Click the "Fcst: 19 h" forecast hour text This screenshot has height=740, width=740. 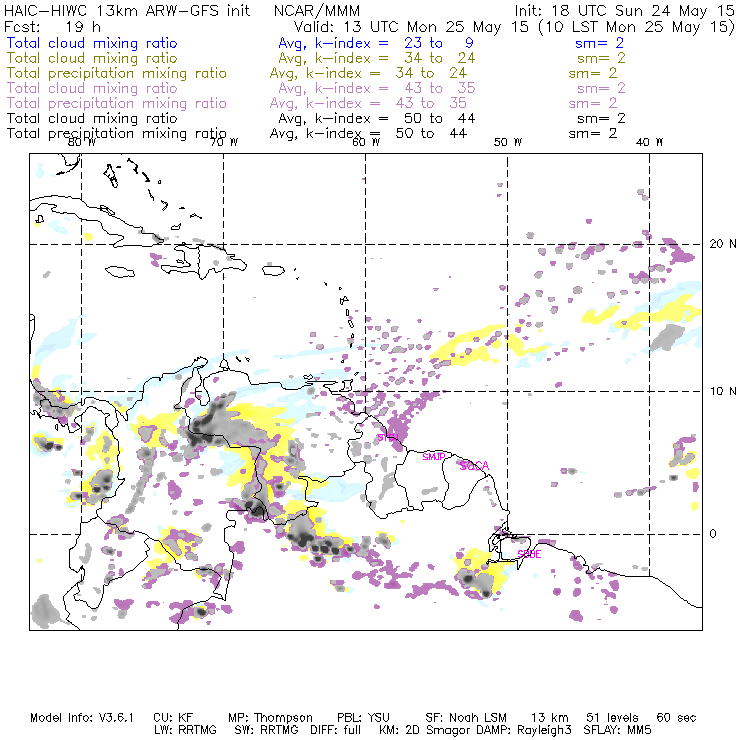click(52, 26)
